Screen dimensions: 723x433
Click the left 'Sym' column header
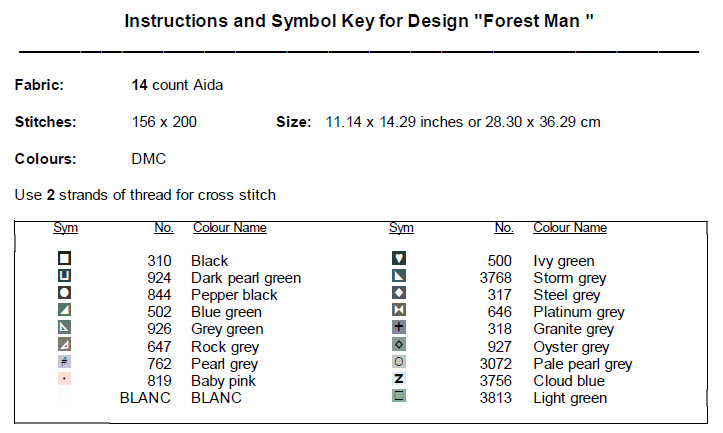pos(65,228)
